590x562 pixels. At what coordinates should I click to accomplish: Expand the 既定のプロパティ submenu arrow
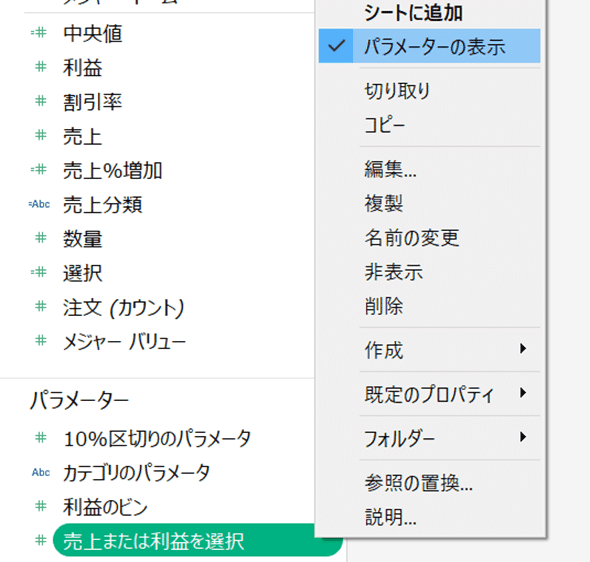click(523, 393)
